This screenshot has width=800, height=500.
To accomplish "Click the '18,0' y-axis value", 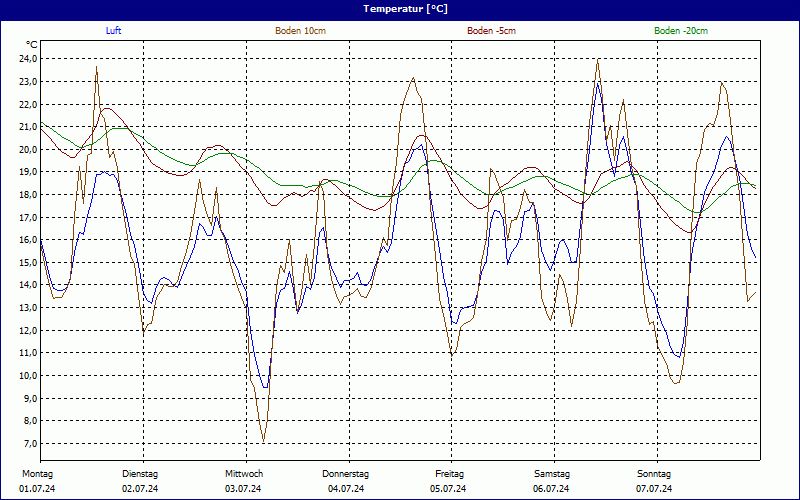I will pyautogui.click(x=29, y=194).
